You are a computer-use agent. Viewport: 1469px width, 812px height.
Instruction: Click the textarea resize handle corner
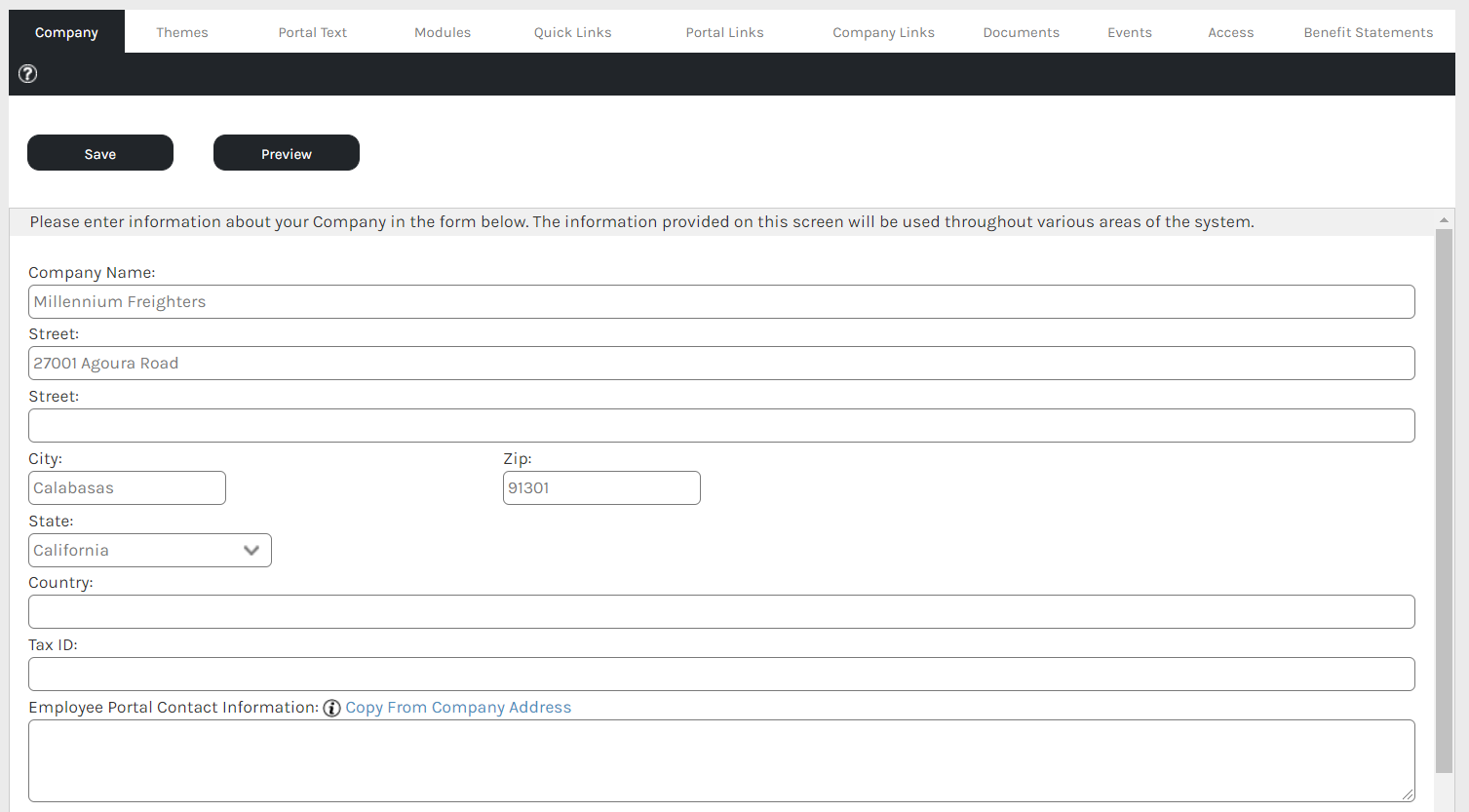click(x=1408, y=795)
